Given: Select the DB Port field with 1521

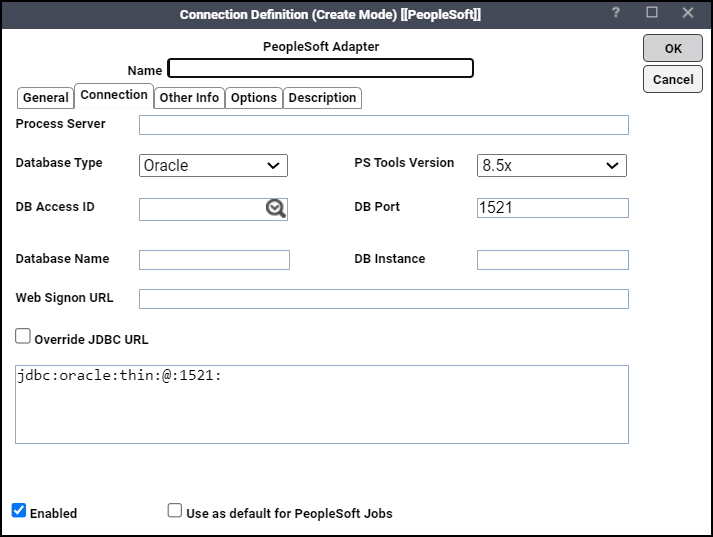Looking at the screenshot, I should click(553, 208).
